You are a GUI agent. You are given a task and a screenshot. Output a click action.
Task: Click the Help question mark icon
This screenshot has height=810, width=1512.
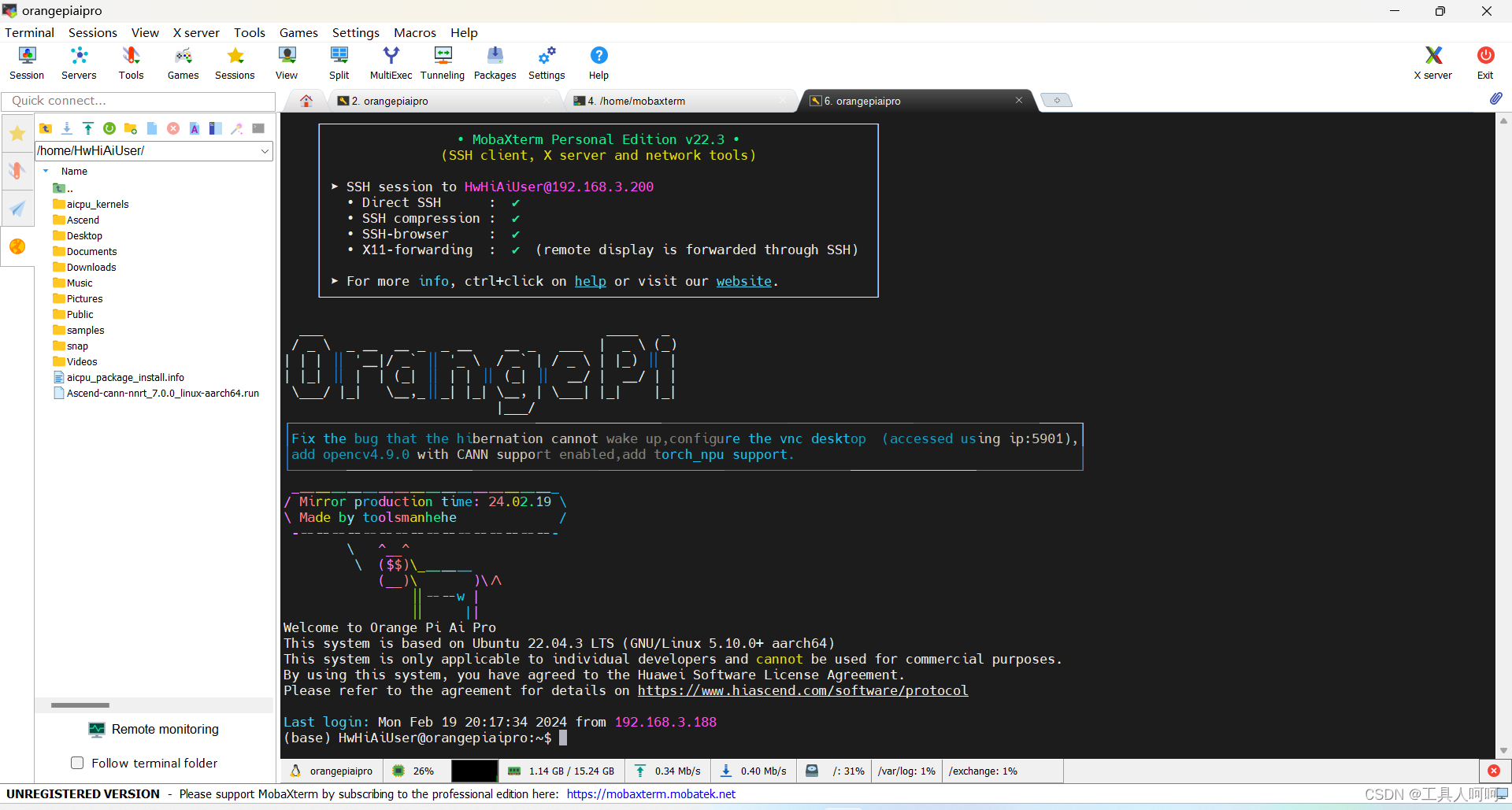click(x=598, y=63)
